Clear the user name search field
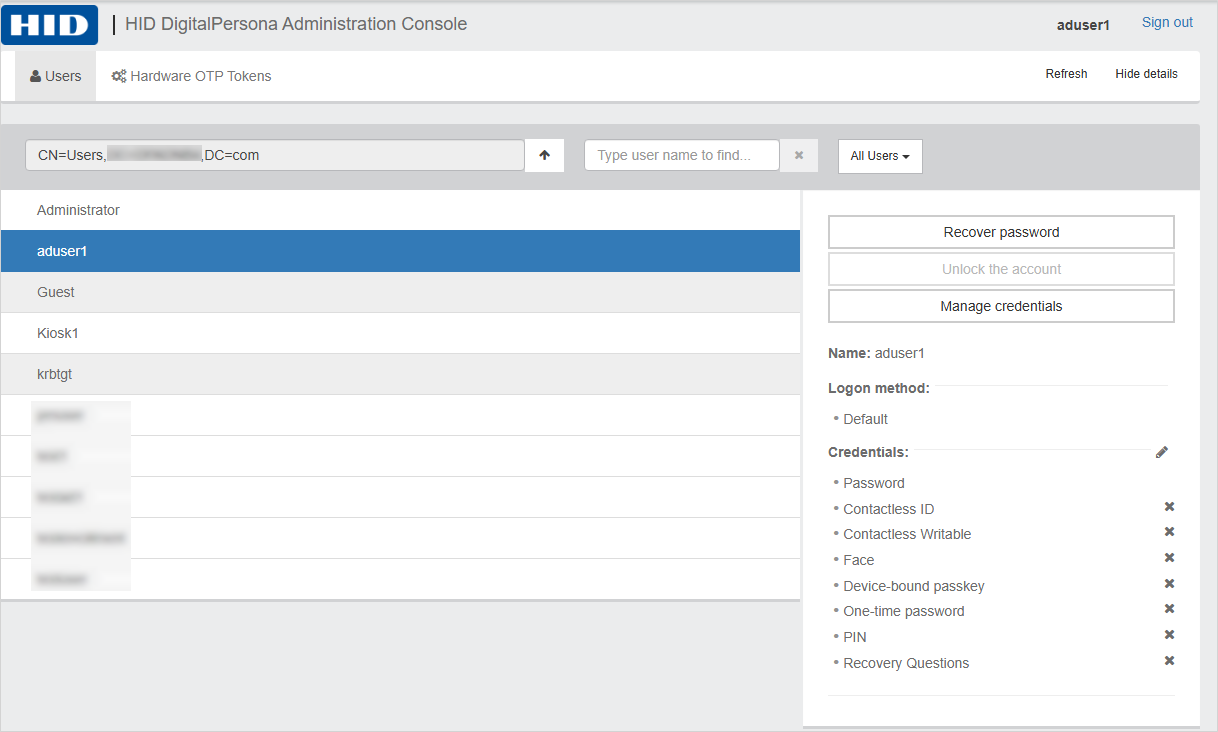This screenshot has height=732, width=1218. (x=798, y=155)
